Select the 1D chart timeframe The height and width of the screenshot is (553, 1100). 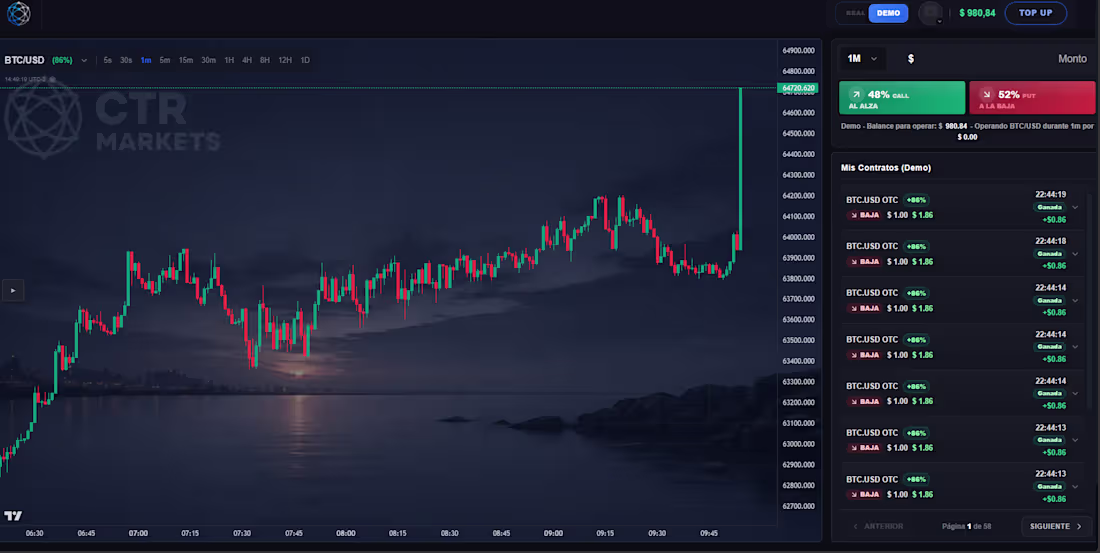click(305, 60)
